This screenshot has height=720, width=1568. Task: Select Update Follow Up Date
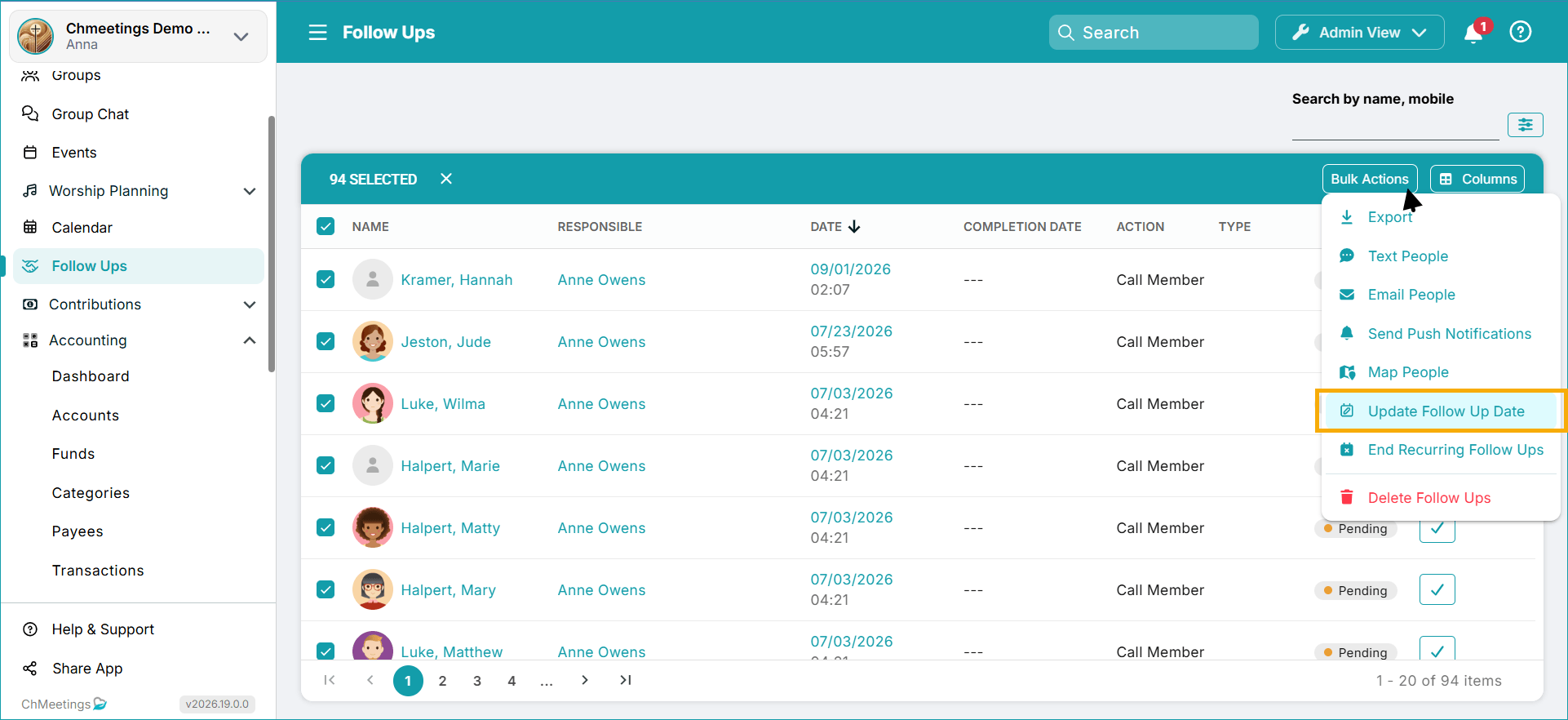[1441, 411]
